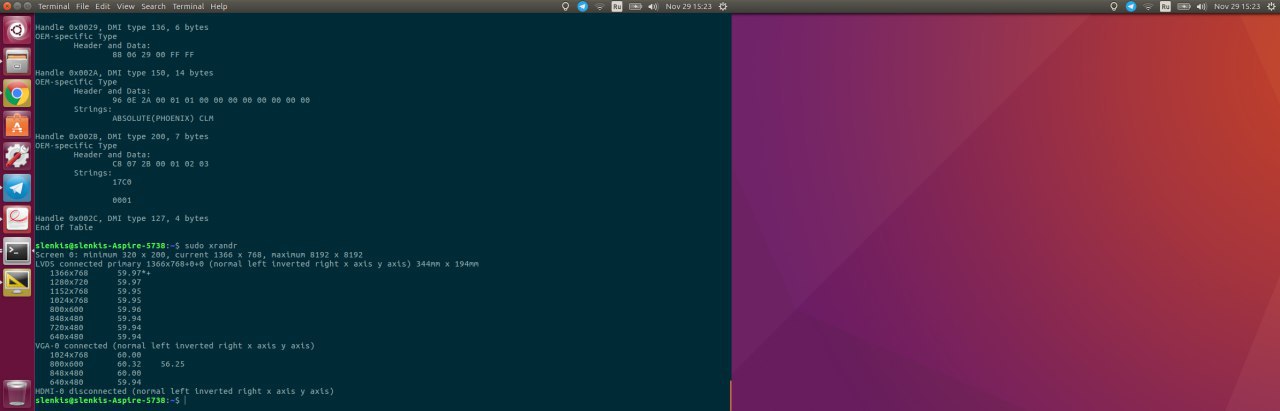This screenshot has height=411, width=1280.
Task: Click the 'ABSOLUTE(PHOENIX) CLM' string
Action: point(163,118)
